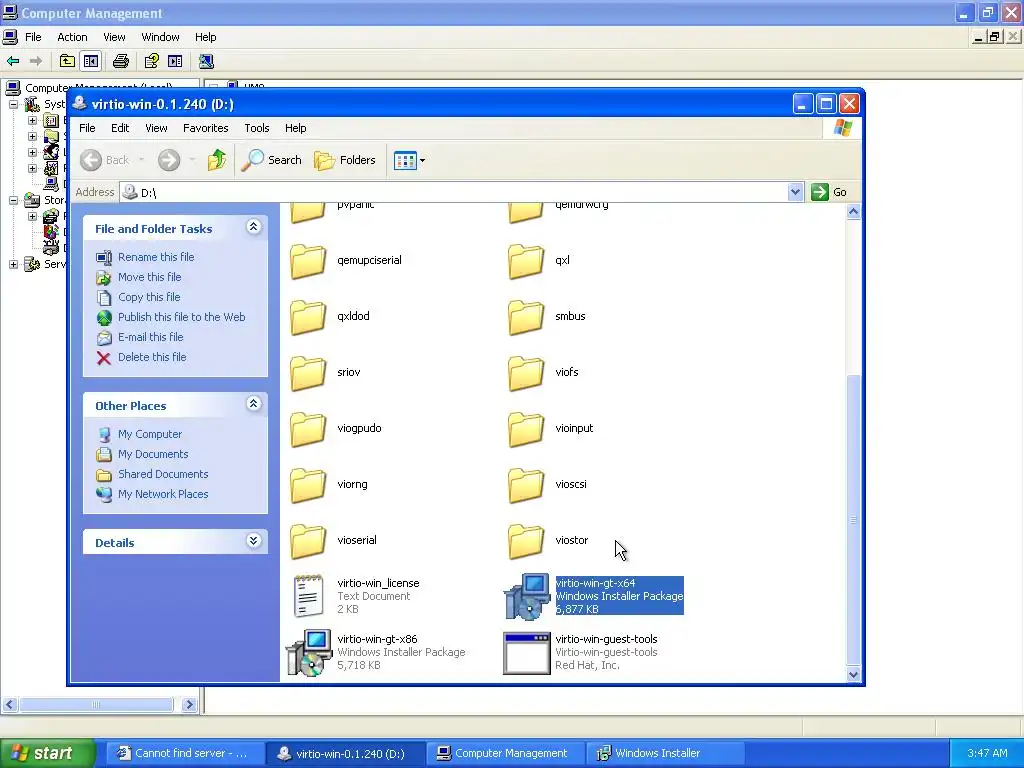This screenshot has width=1024, height=768.
Task: Select the virtio-win-gt-x86 installer package icon
Action: 309,652
